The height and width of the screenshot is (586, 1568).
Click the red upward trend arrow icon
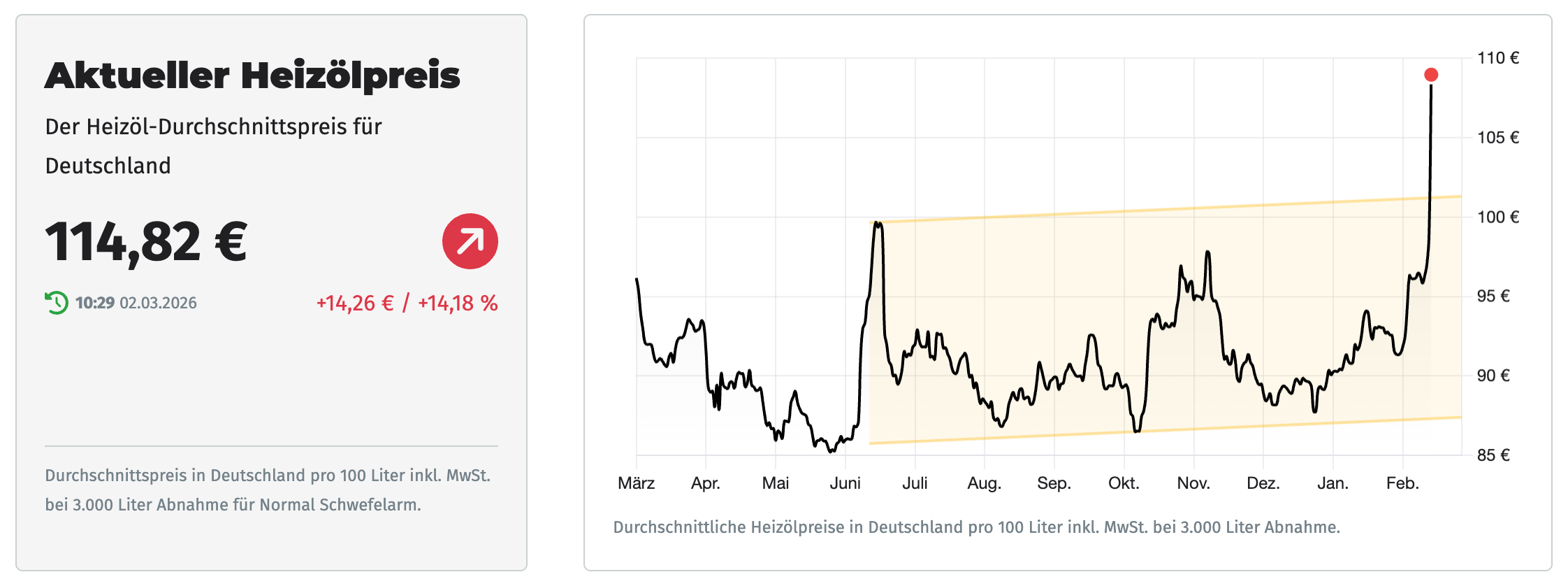coord(470,241)
